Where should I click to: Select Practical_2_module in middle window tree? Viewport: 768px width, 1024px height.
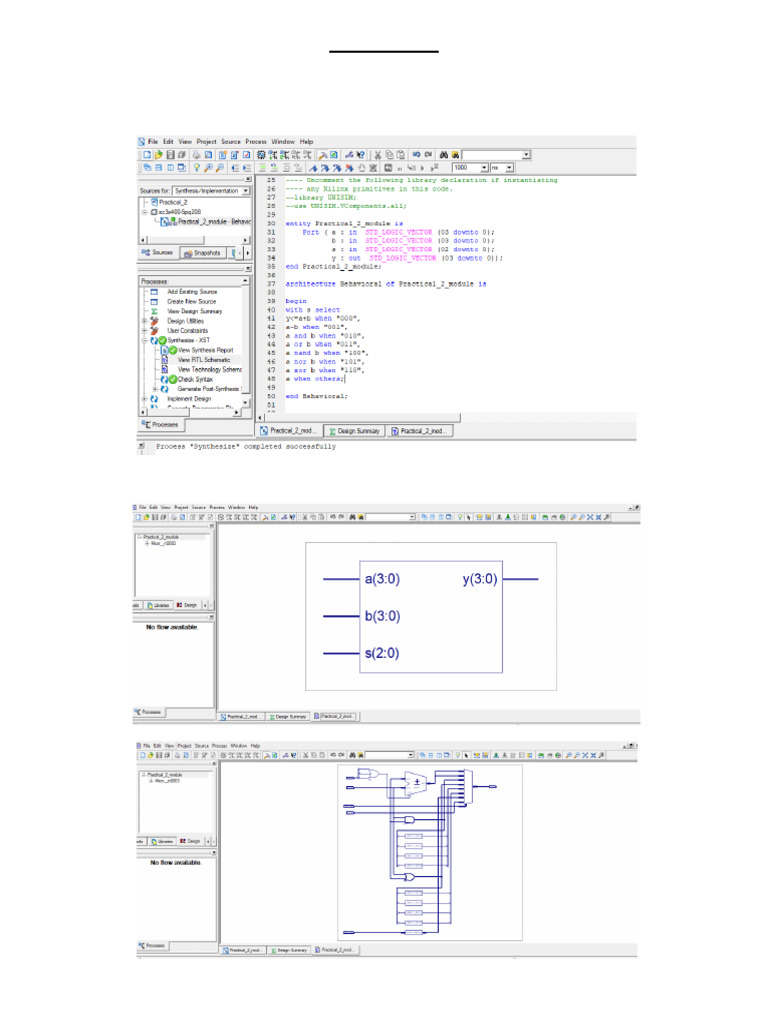pos(161,537)
